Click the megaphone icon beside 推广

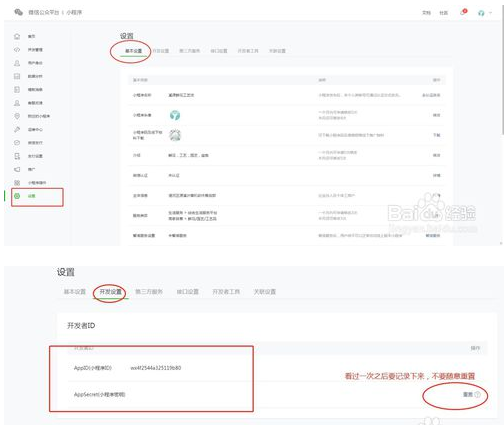click(x=17, y=169)
